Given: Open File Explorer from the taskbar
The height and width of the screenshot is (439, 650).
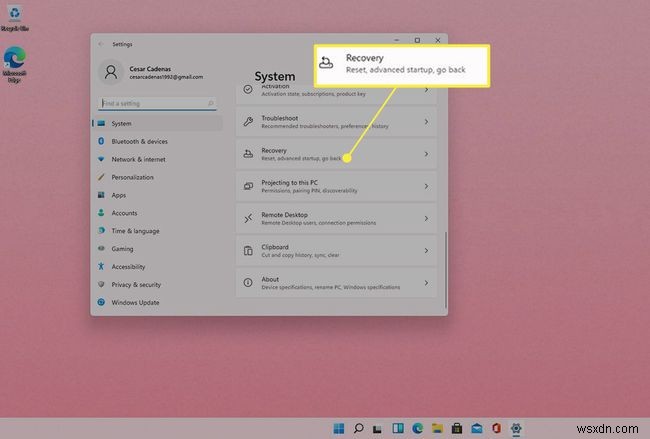Looking at the screenshot, I should pyautogui.click(x=437, y=428).
